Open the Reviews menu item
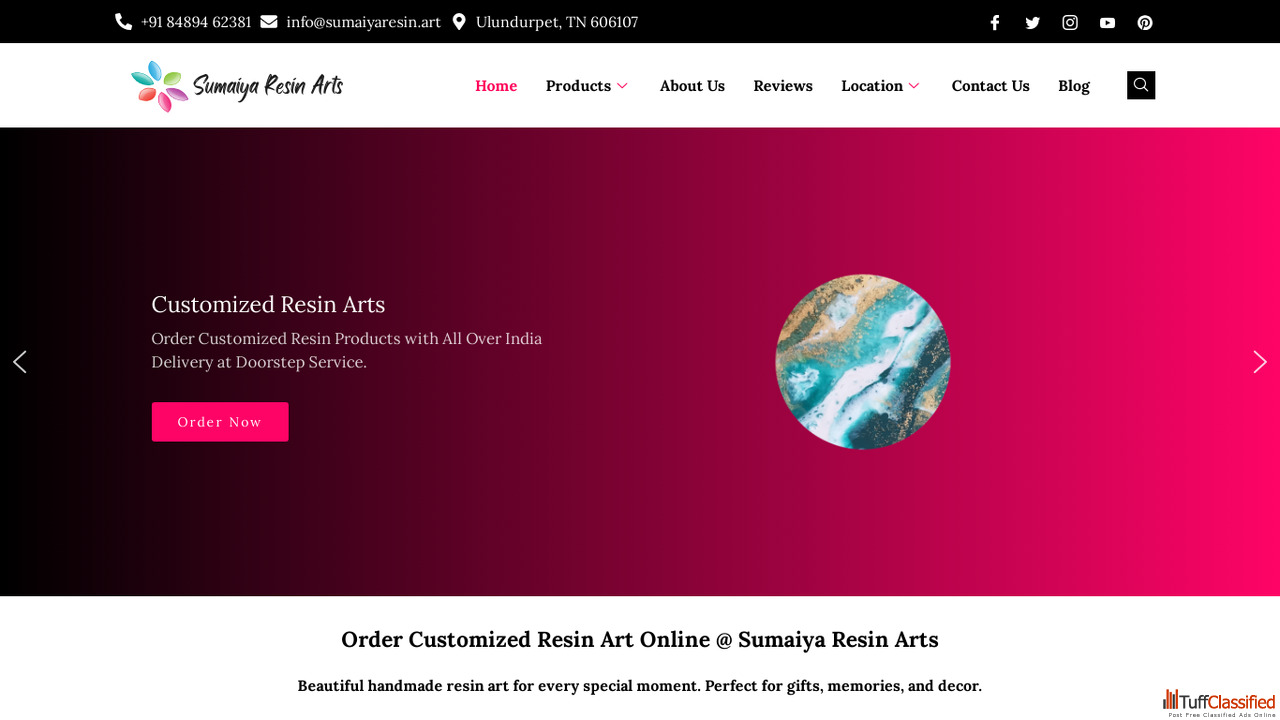 (x=783, y=86)
